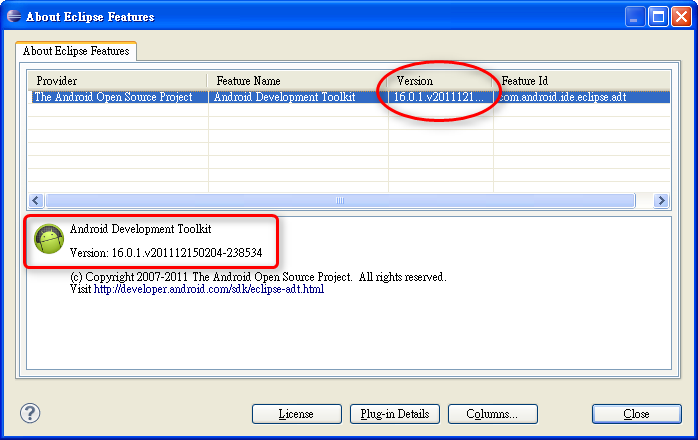The image size is (698, 440).
Task: Sort by the Feature Name column header
Action: [x=297, y=81]
